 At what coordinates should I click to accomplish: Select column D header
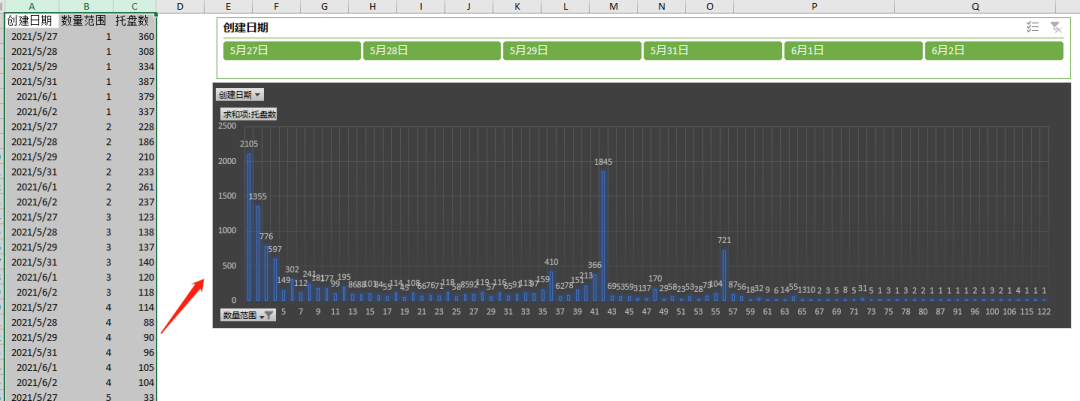click(180, 6)
